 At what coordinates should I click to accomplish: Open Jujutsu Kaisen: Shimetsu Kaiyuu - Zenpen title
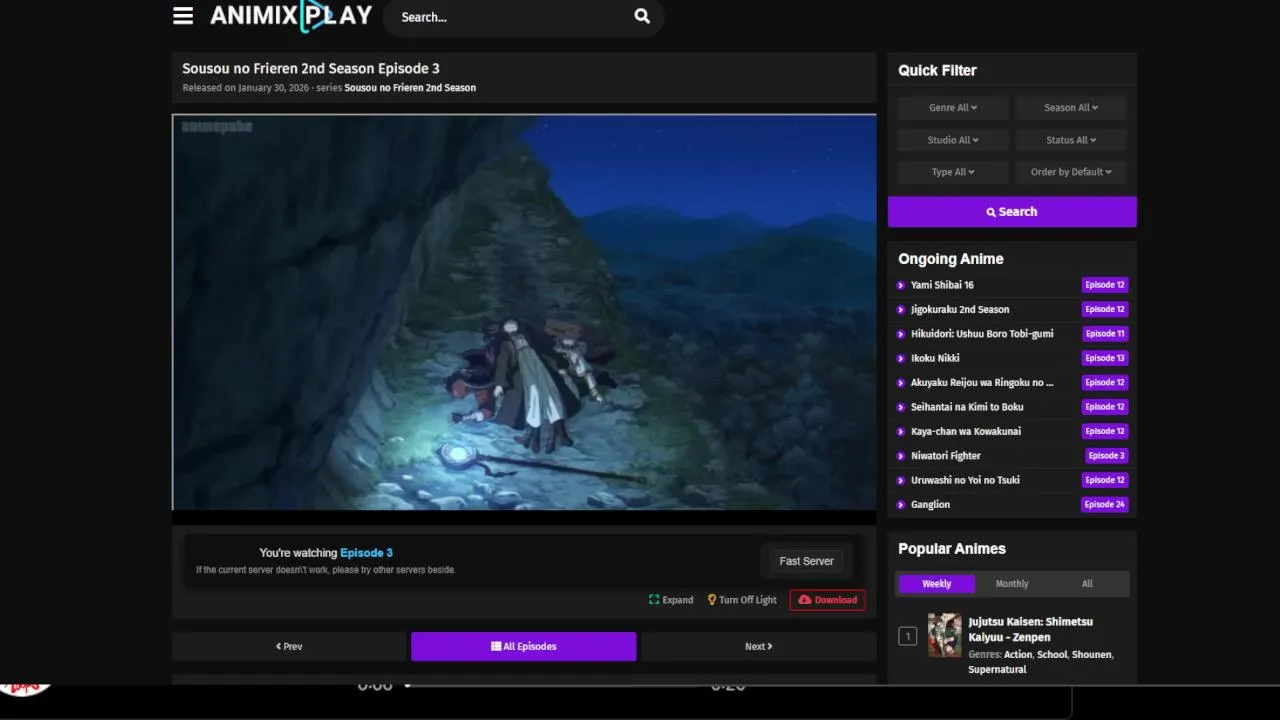click(x=1030, y=629)
